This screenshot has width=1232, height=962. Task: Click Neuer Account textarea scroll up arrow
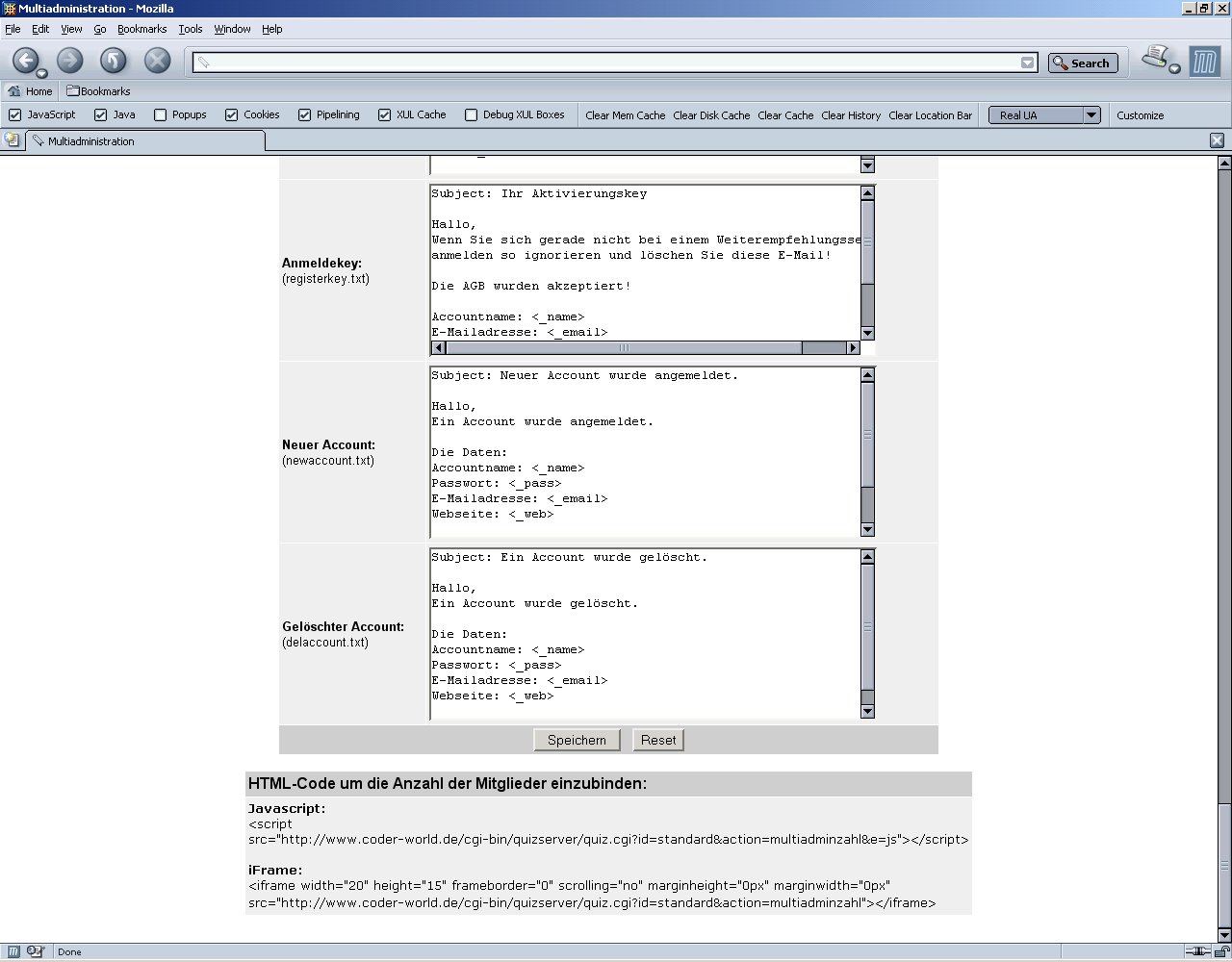coord(867,375)
